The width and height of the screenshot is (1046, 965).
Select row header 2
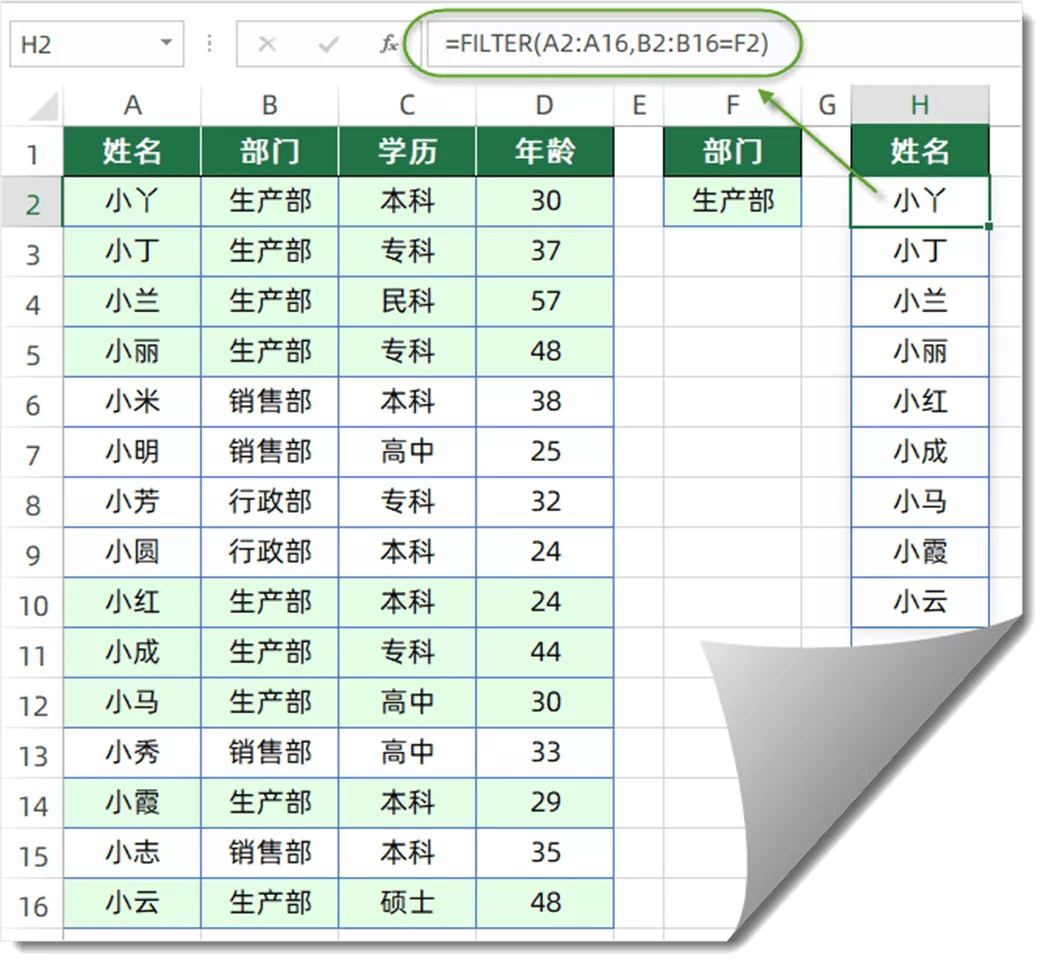click(x=33, y=202)
